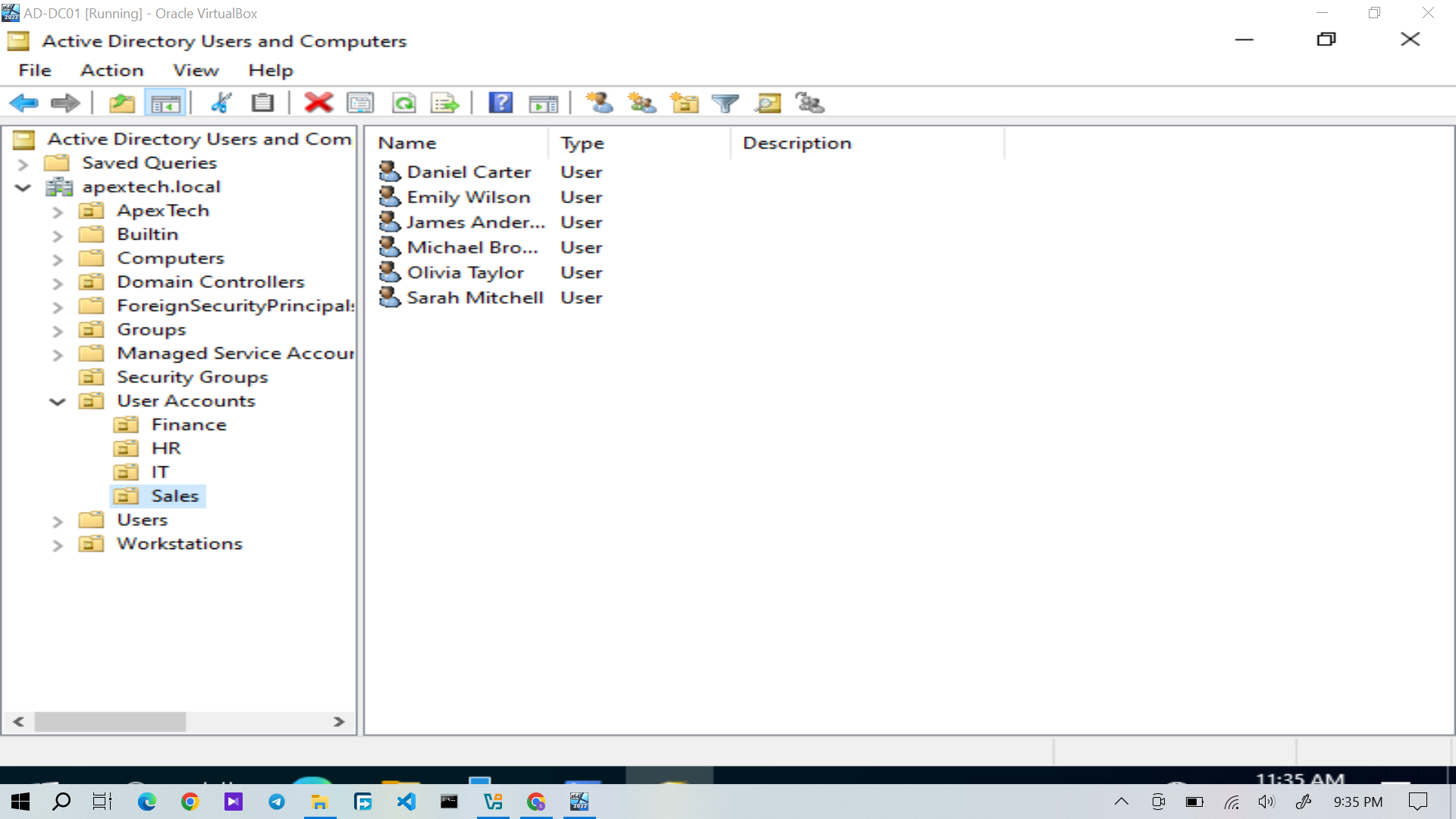The image size is (1456, 819).
Task: Open Properties toolbar icon
Action: coord(360,102)
